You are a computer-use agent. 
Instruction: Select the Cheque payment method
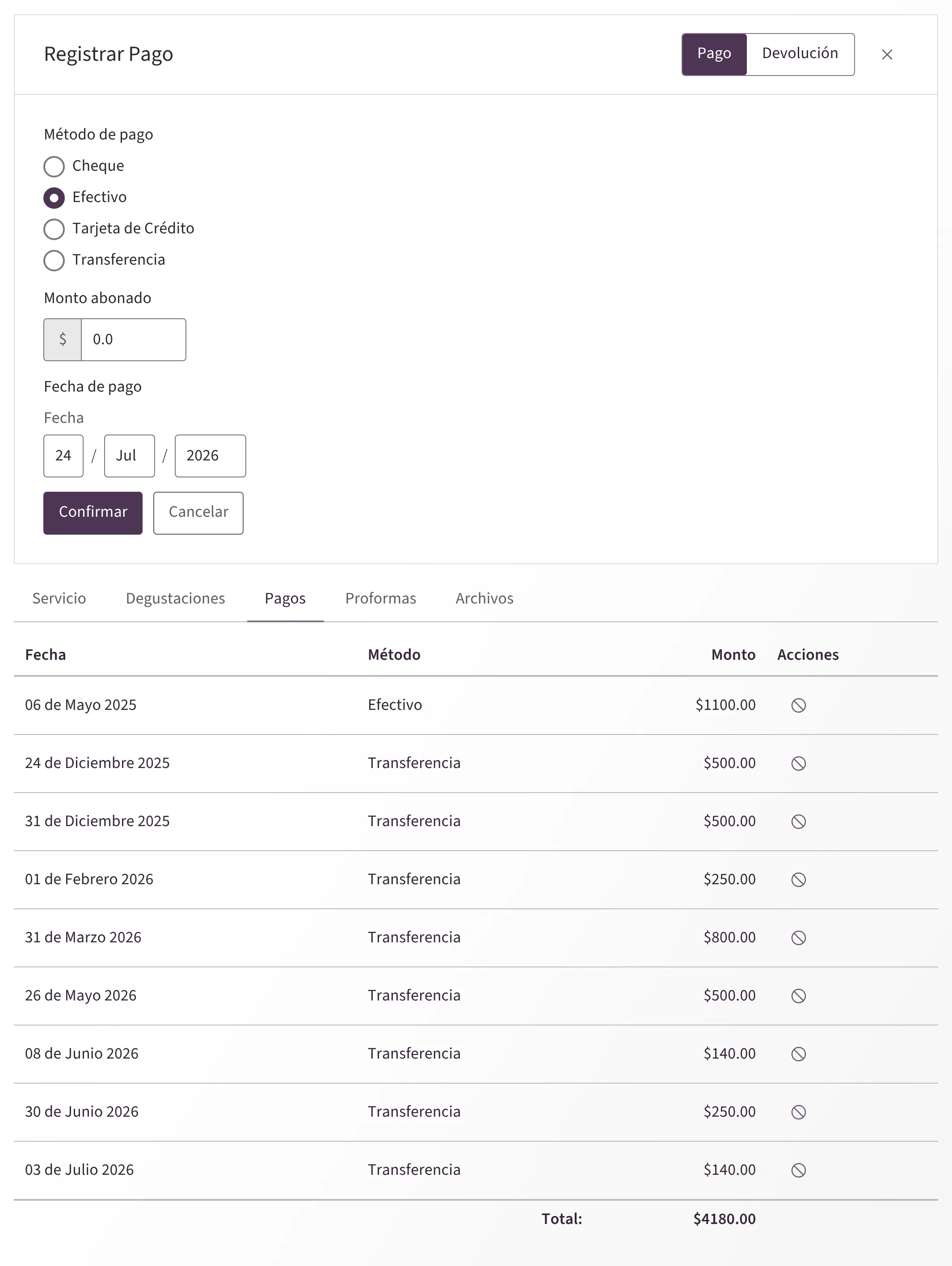click(54, 167)
